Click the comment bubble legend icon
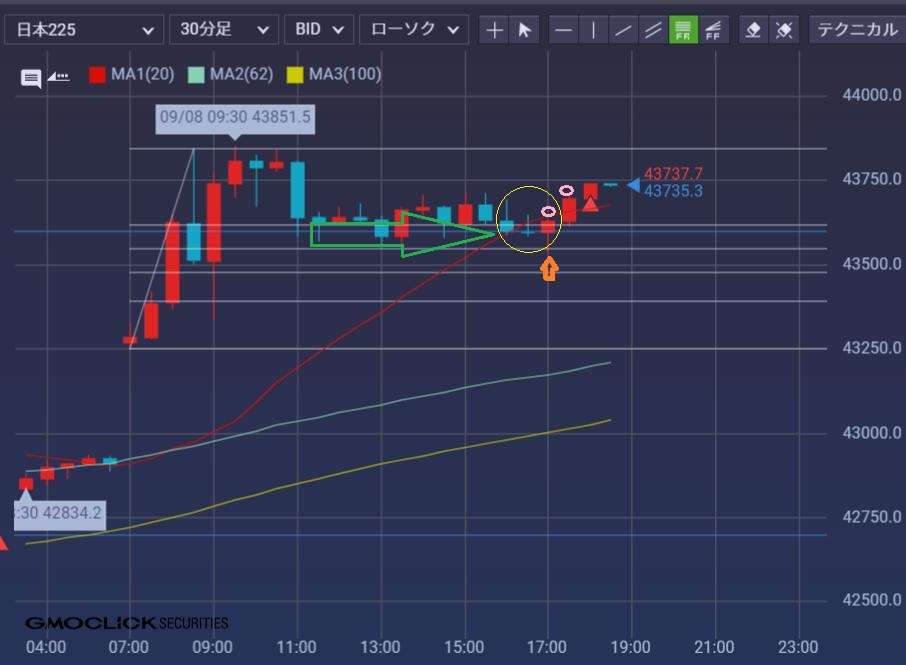Viewport: 906px width, 665px height. pos(31,77)
